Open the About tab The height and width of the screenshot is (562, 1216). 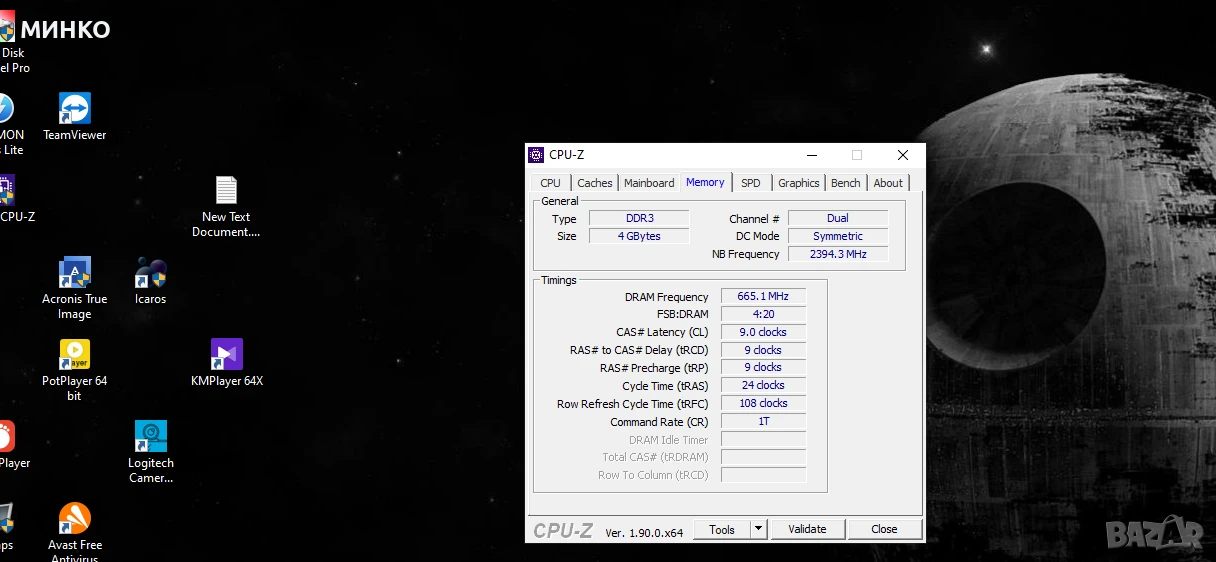tap(888, 183)
